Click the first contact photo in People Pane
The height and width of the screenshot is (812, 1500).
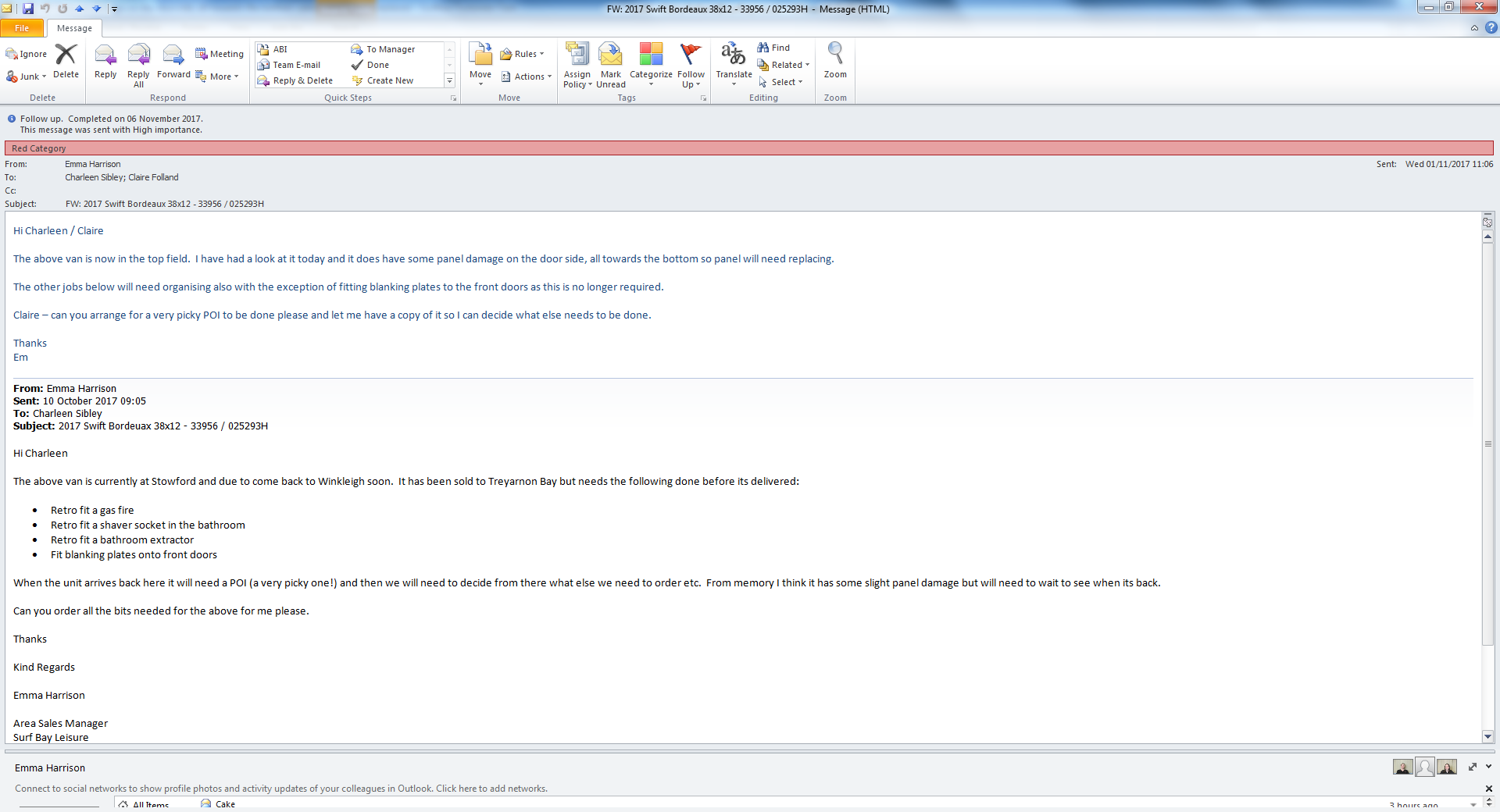click(1402, 767)
